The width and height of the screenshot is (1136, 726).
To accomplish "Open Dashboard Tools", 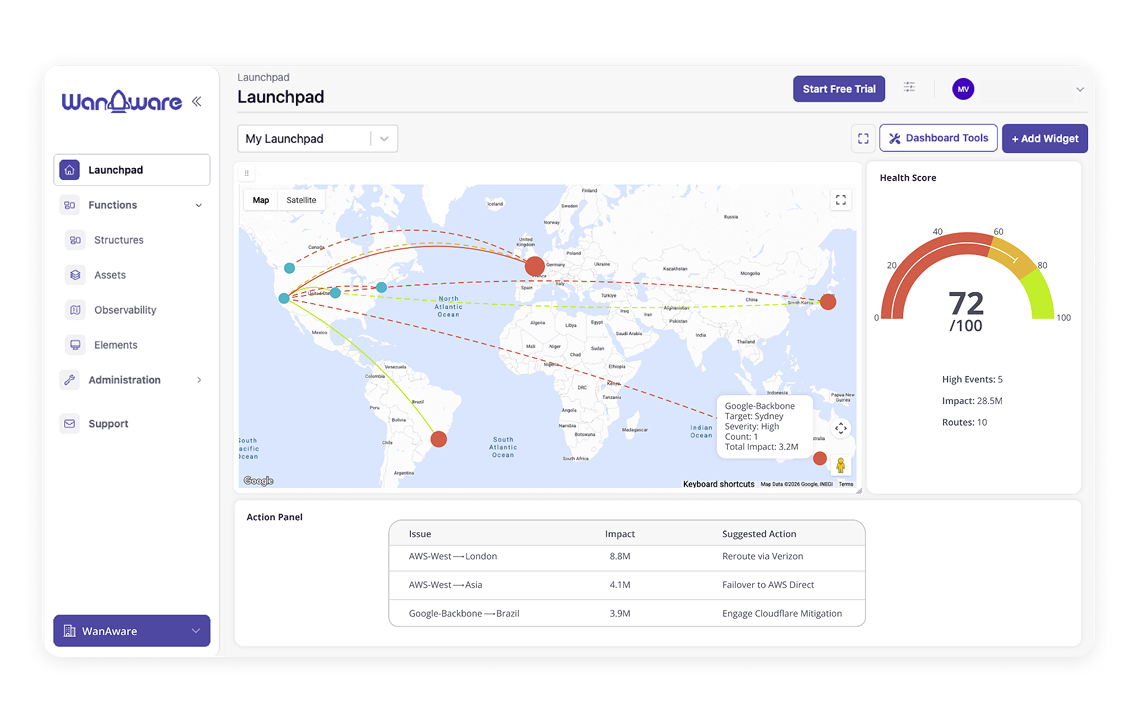I will (x=938, y=138).
